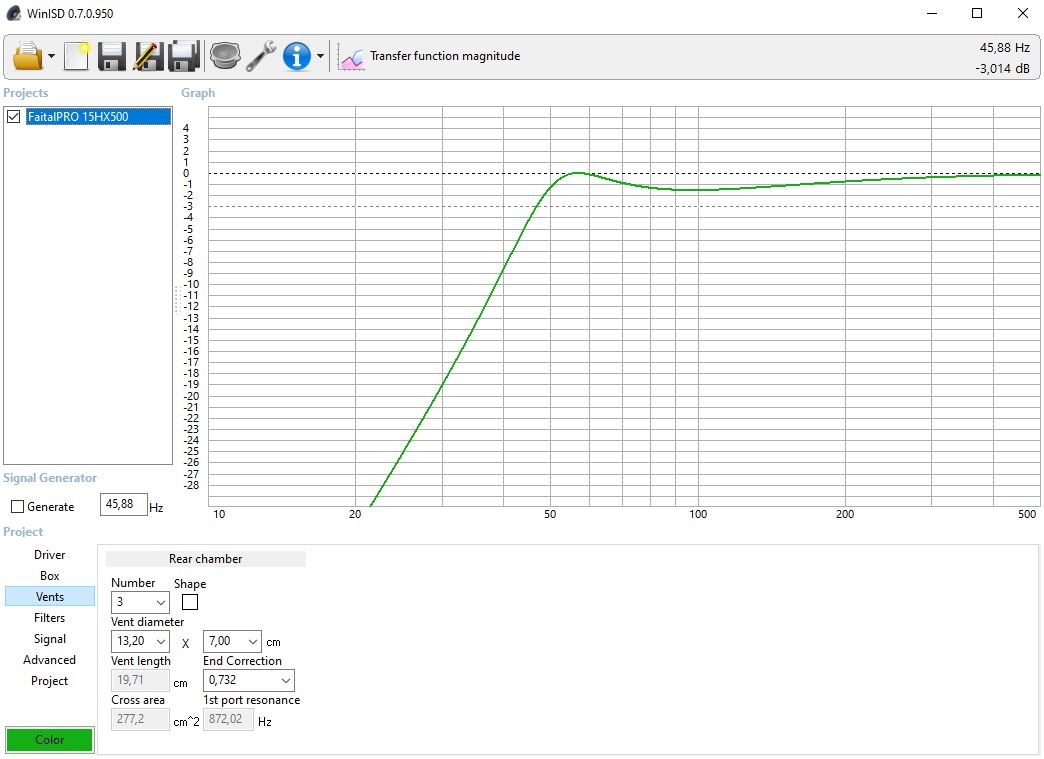Click the signal generator 45,88 Hz field
The height and width of the screenshot is (759, 1044).
coord(123,504)
